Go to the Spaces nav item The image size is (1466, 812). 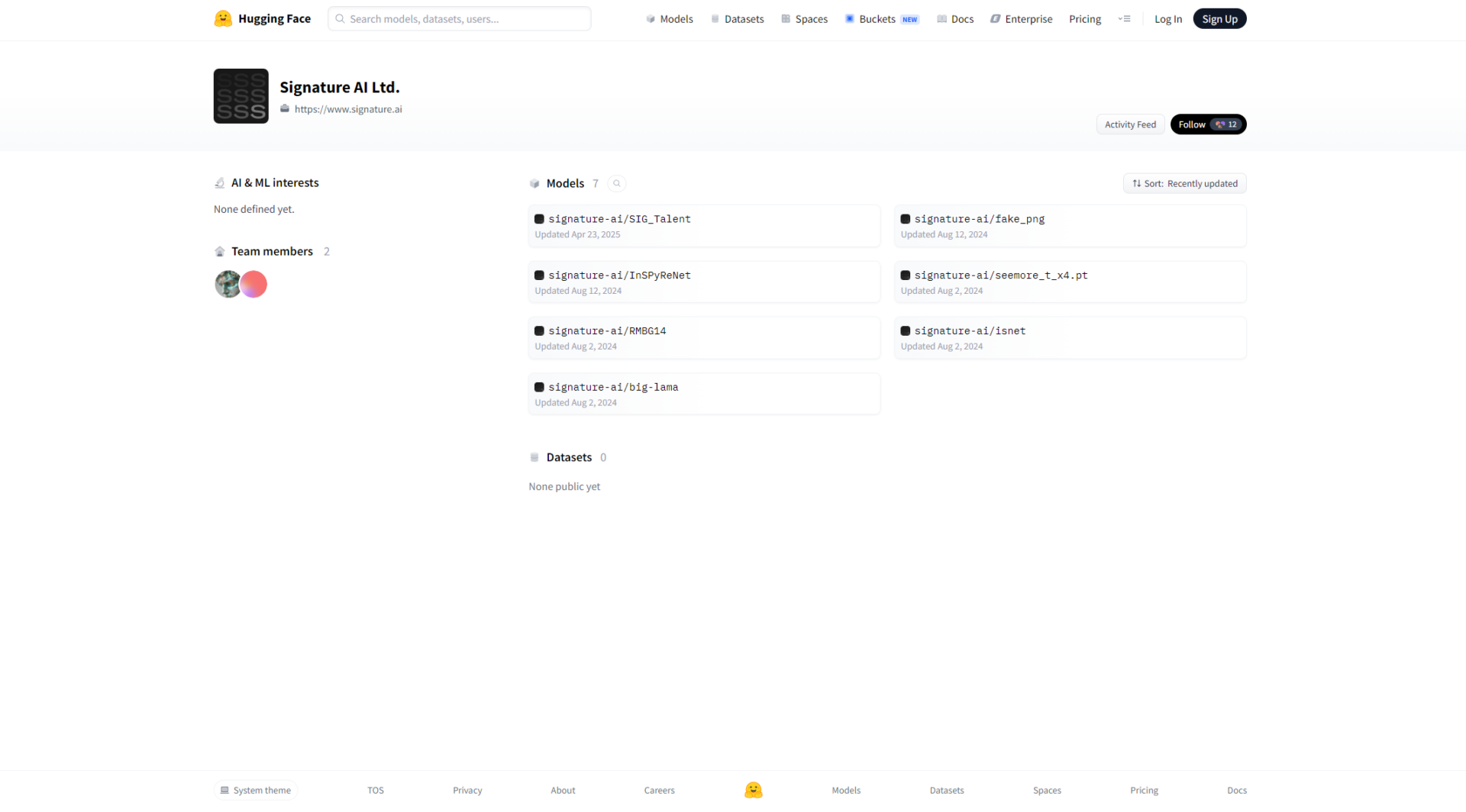click(804, 19)
